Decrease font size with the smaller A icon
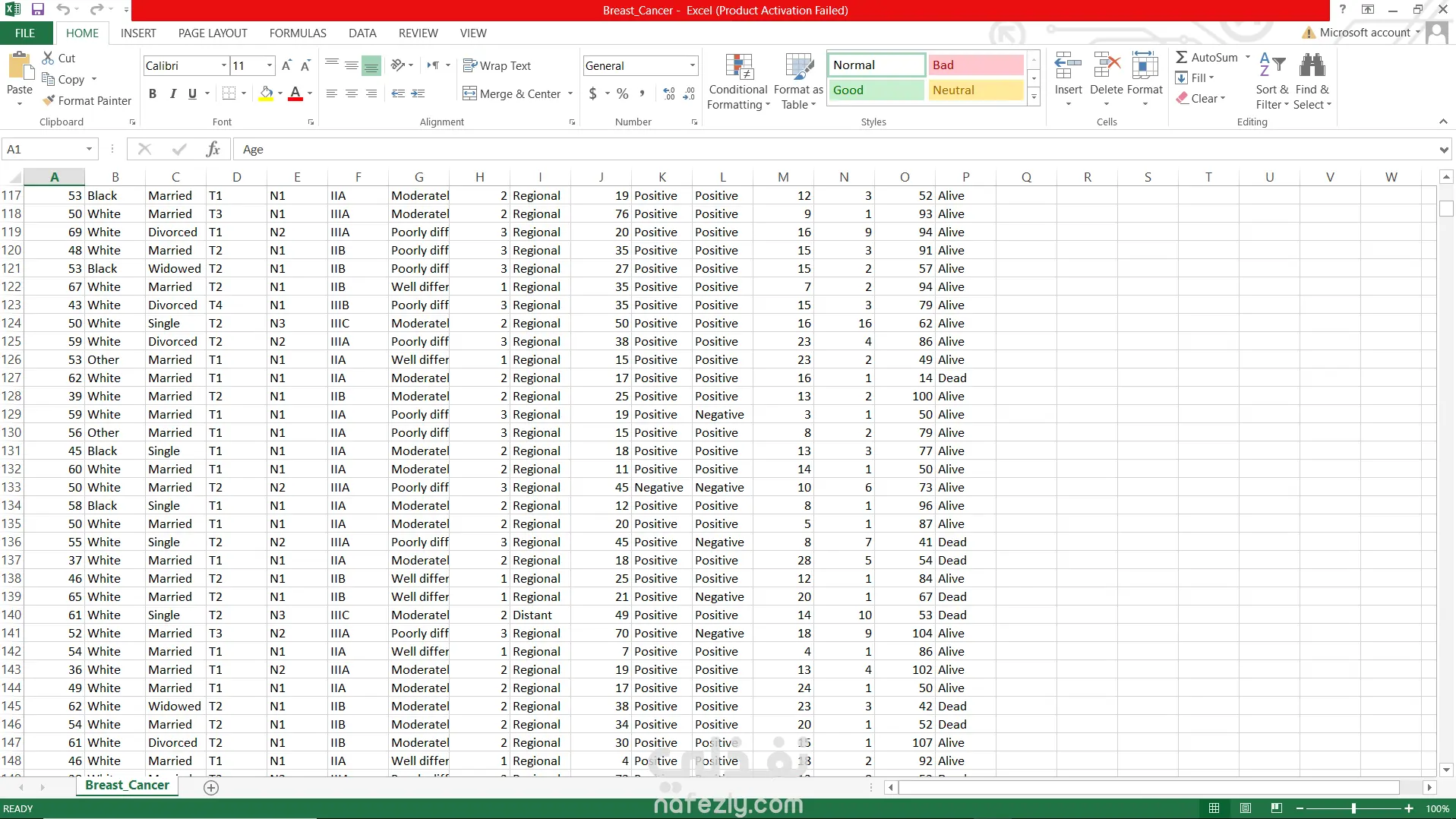This screenshot has height=819, width=1456. [305, 65]
